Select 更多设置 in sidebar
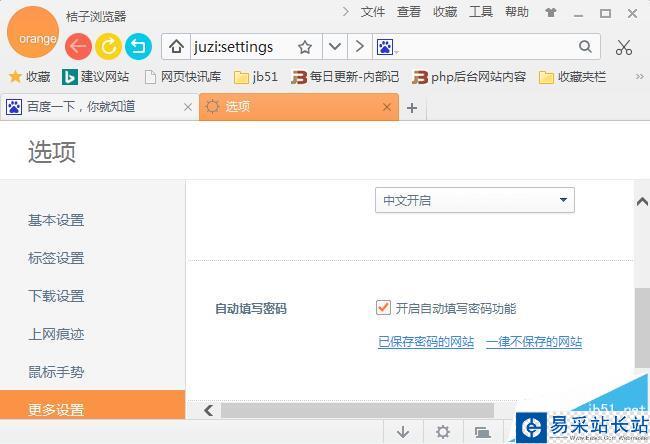Image resolution: width=650 pixels, height=444 pixels. (92, 405)
